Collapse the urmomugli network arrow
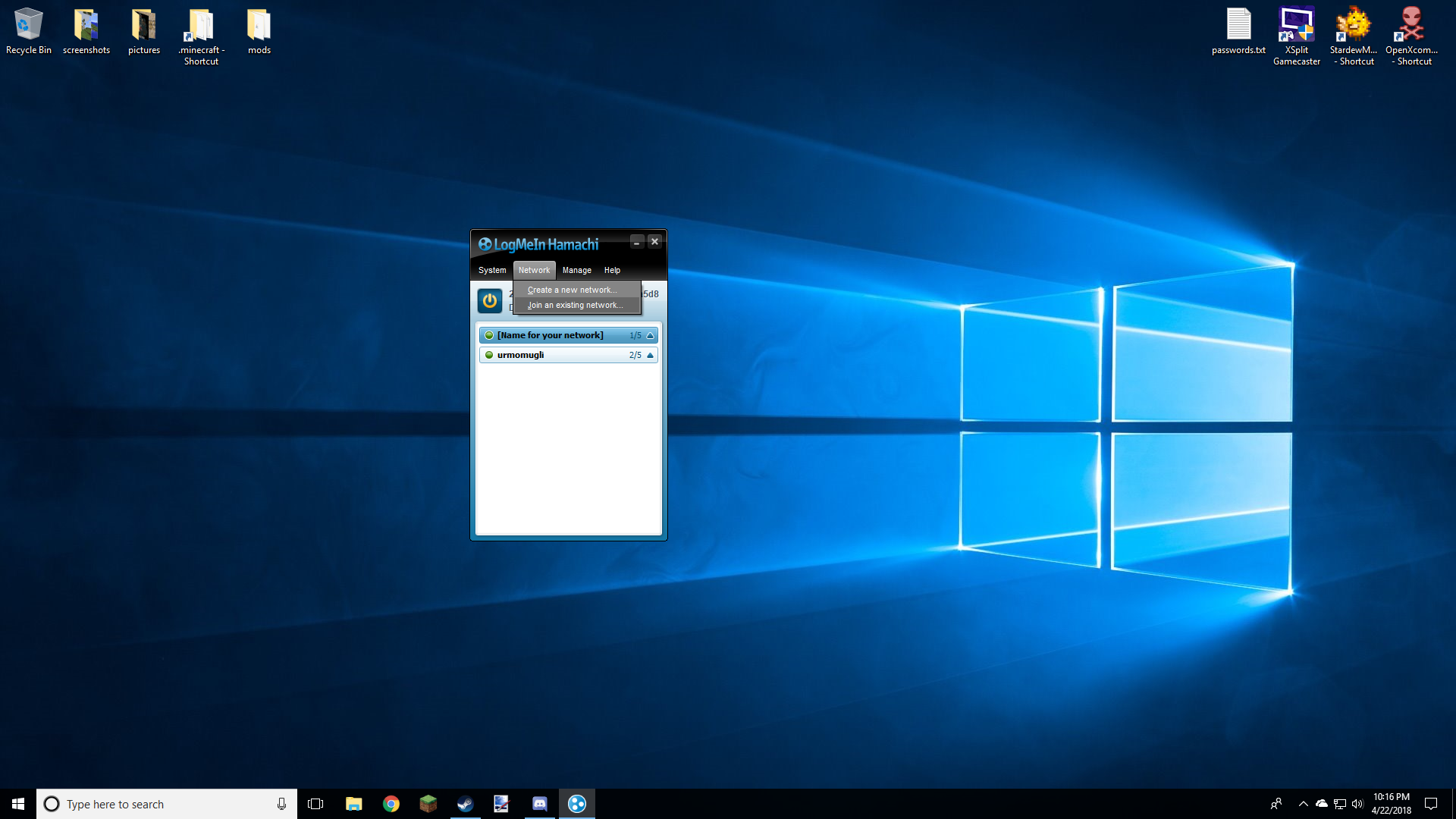The height and width of the screenshot is (819, 1456). point(650,355)
